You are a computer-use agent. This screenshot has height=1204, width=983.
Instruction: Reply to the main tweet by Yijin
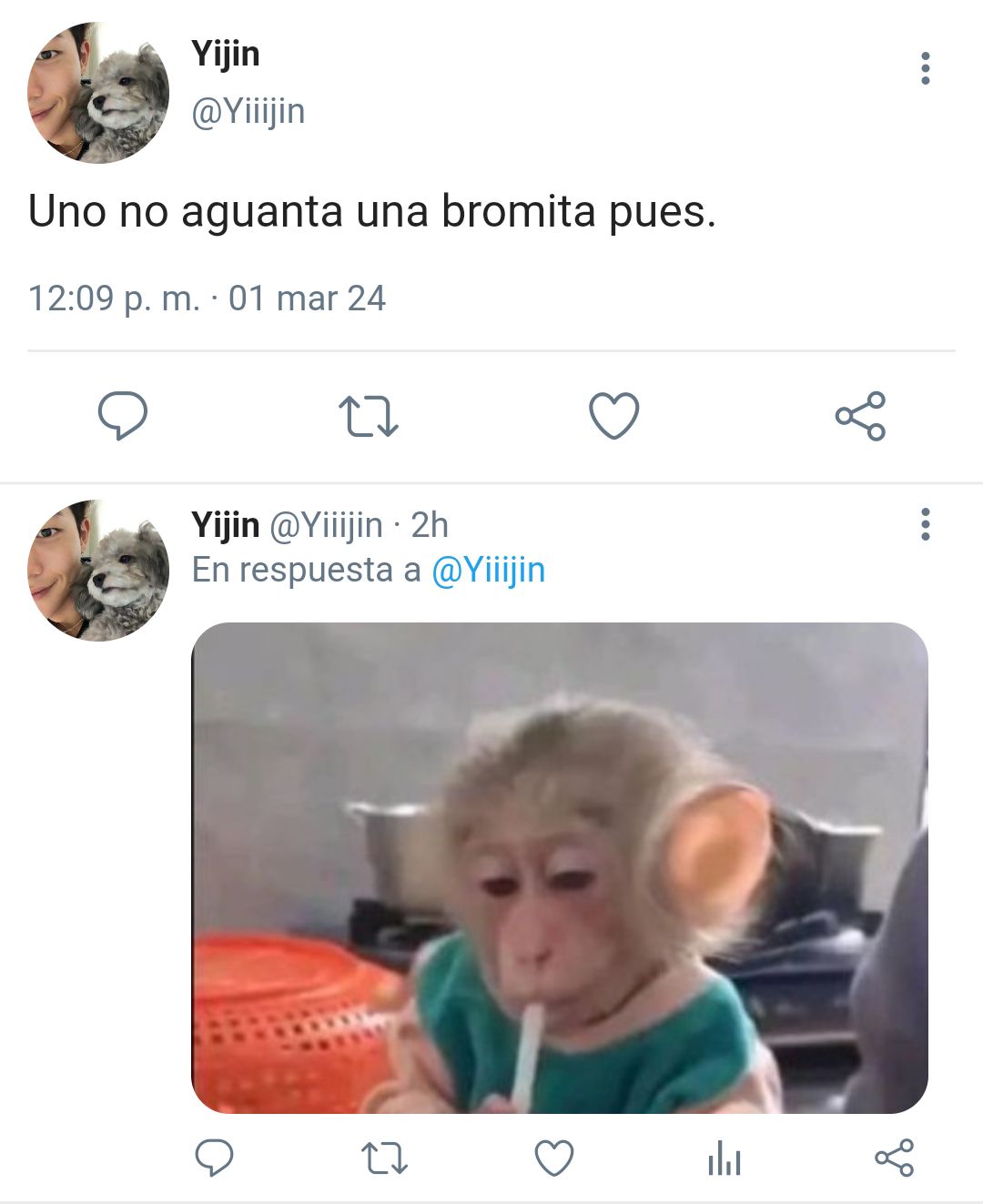click(123, 416)
